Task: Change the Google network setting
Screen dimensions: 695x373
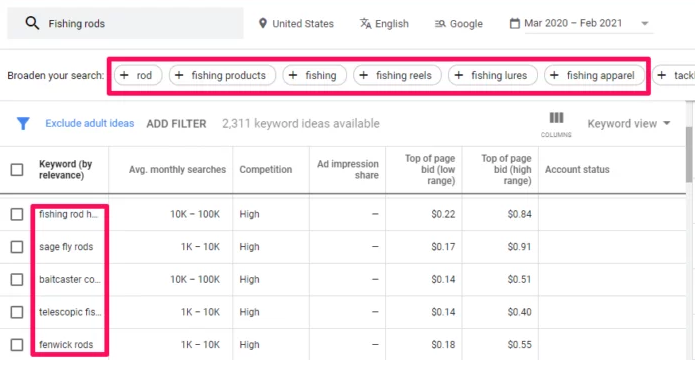Action: (x=459, y=23)
